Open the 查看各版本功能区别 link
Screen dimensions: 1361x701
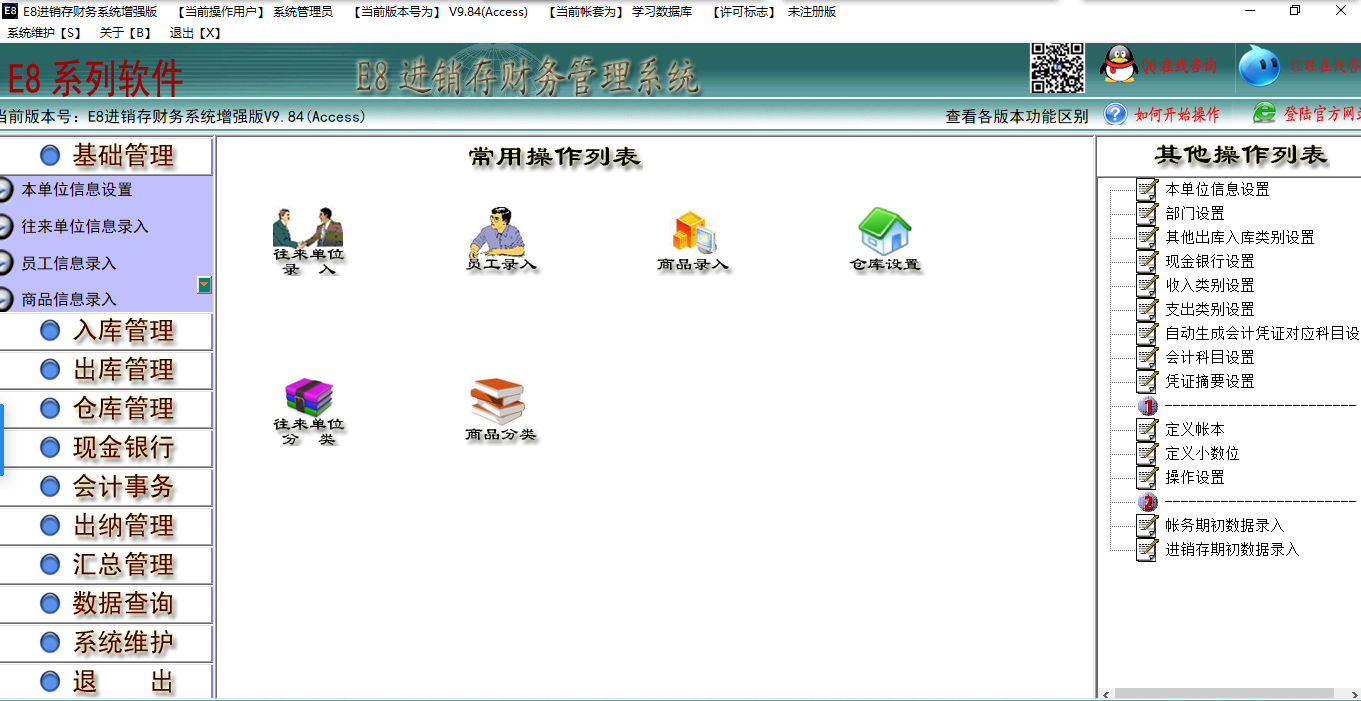click(x=1017, y=116)
